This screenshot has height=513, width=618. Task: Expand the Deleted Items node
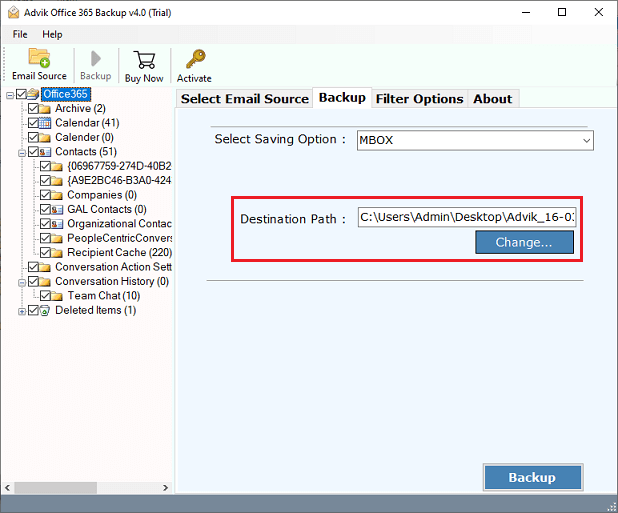[22, 312]
